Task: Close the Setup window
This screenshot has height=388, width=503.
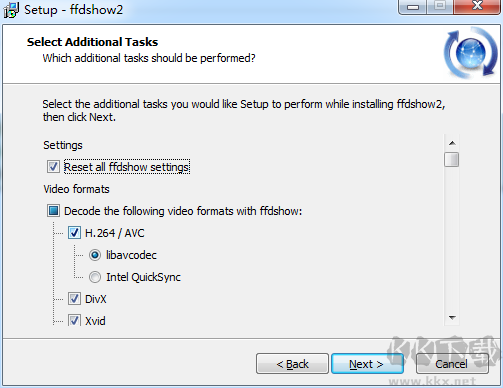Action: click(x=477, y=7)
